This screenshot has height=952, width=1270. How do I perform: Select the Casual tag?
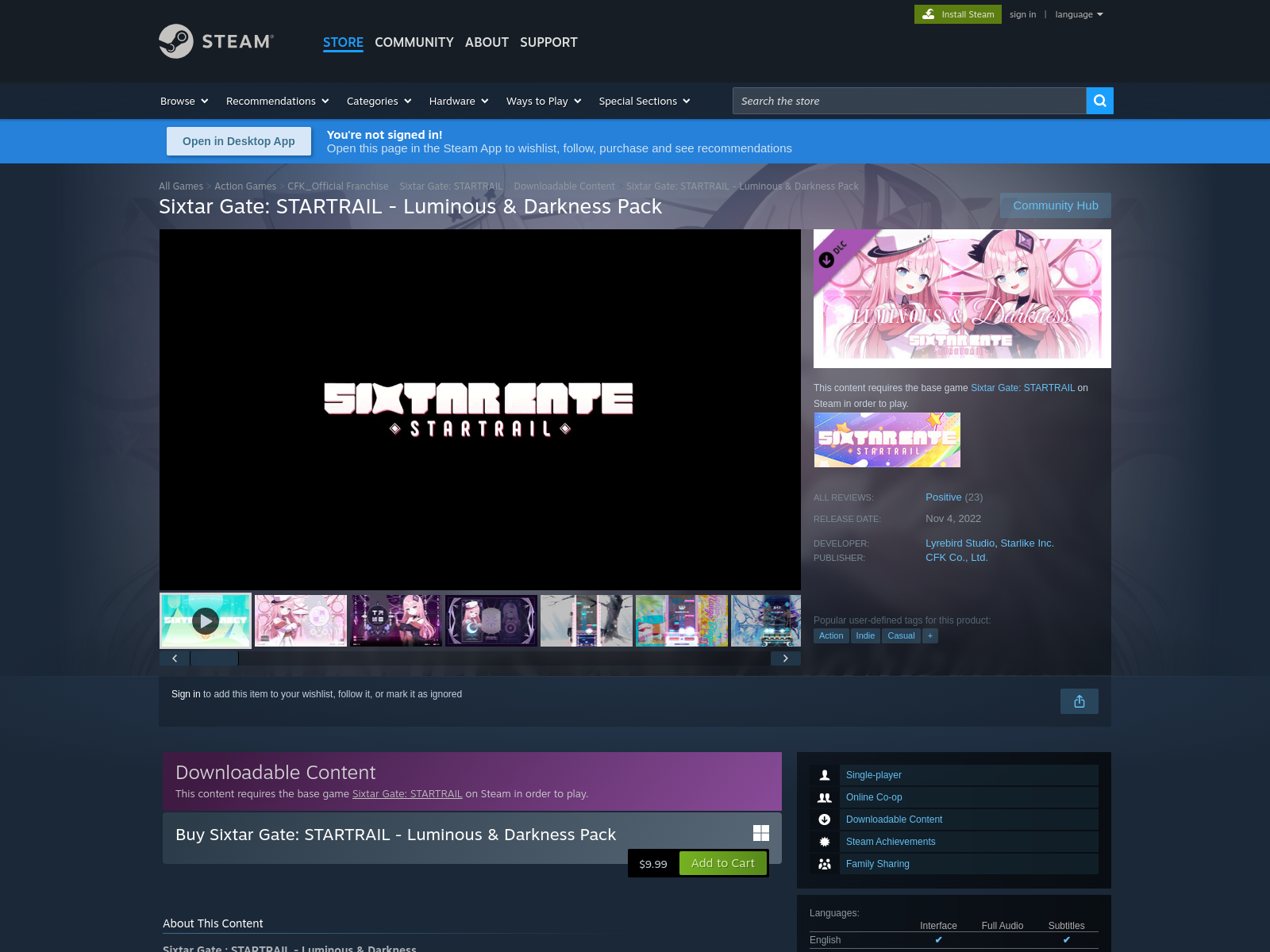pyautogui.click(x=901, y=635)
